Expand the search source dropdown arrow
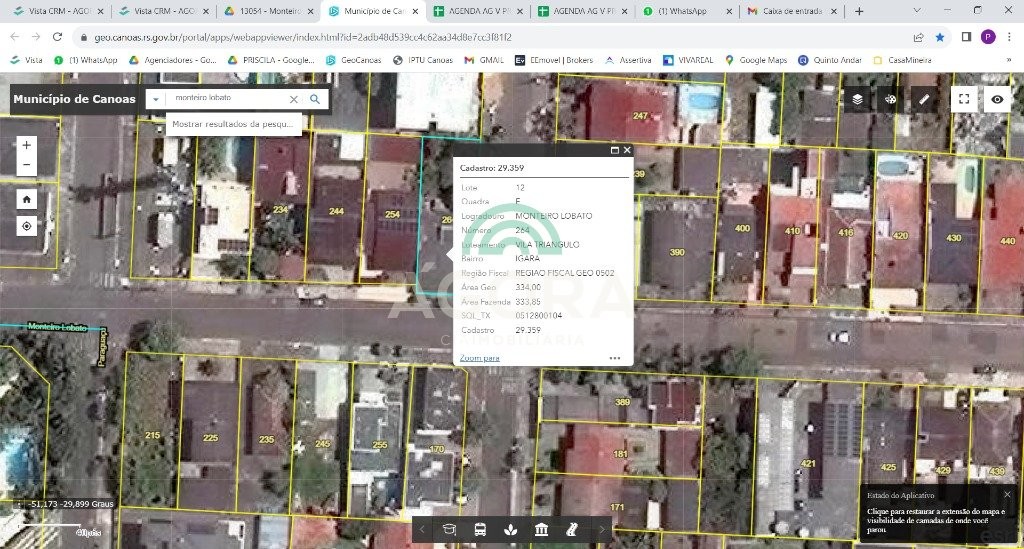Screen dimensions: 1024x549 (155, 99)
